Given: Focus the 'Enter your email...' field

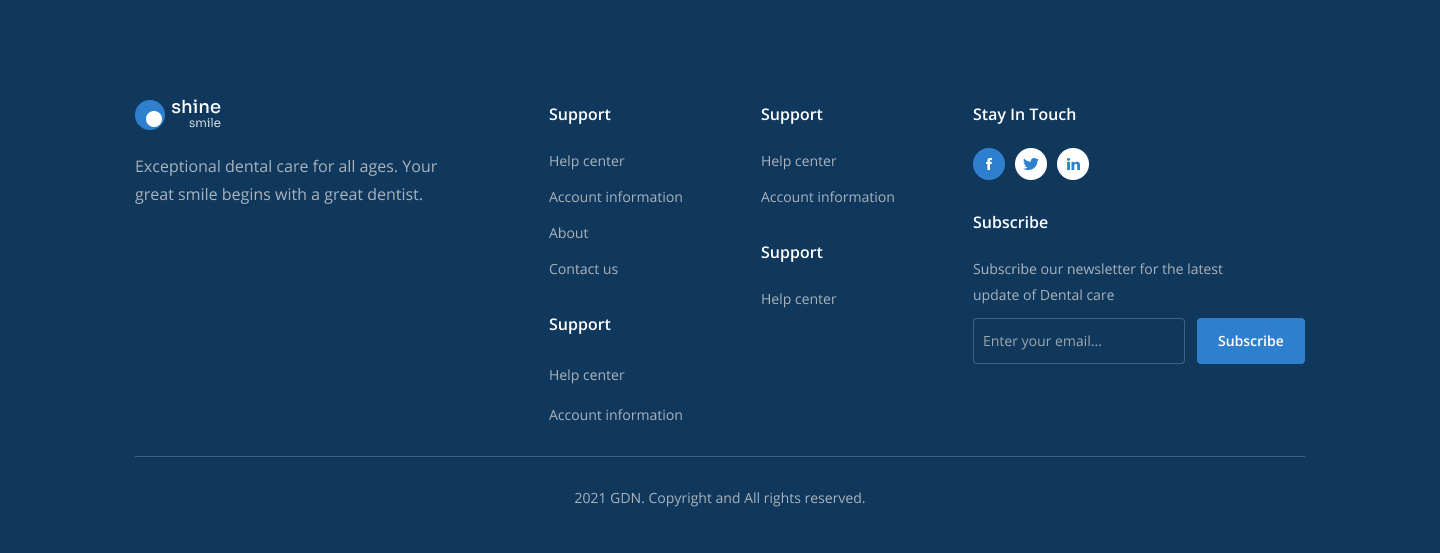Looking at the screenshot, I should coord(1078,341).
